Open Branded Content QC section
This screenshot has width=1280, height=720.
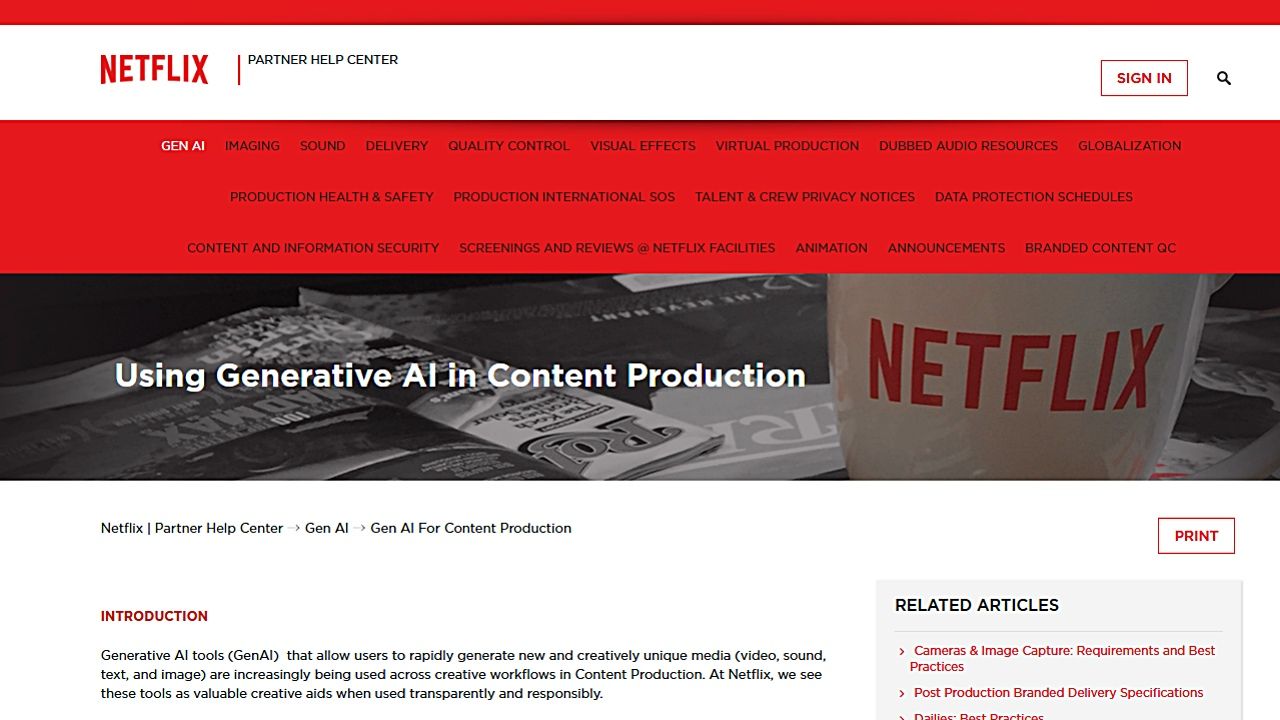[1100, 248]
